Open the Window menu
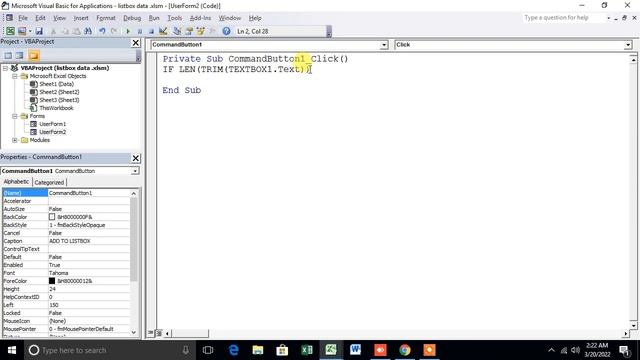 pyautogui.click(x=230, y=18)
